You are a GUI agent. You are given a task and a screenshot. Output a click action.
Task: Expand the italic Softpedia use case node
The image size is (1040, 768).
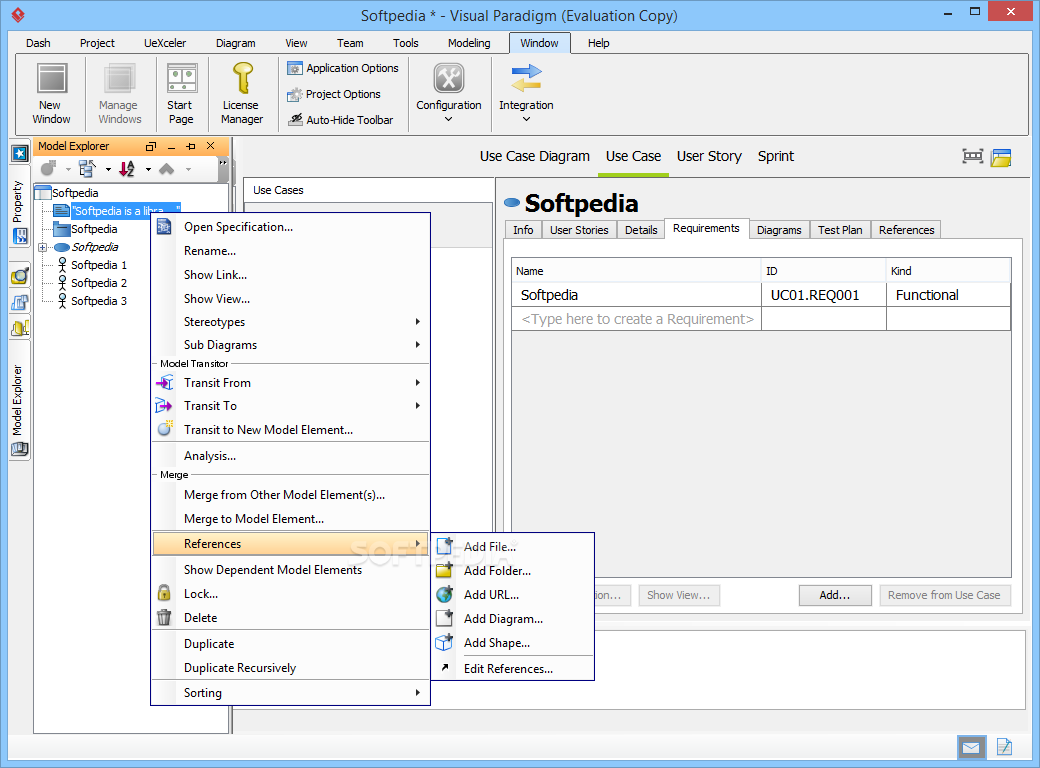(x=42, y=247)
